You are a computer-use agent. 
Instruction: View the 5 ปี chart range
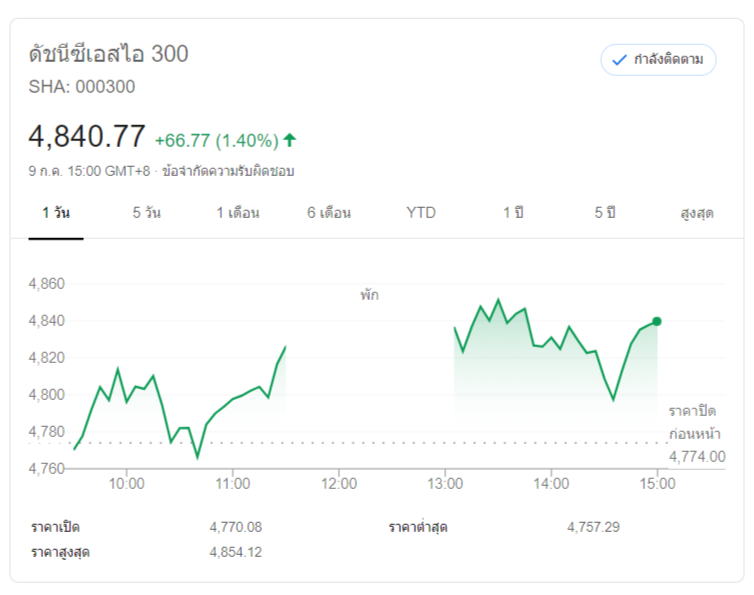[x=605, y=213]
